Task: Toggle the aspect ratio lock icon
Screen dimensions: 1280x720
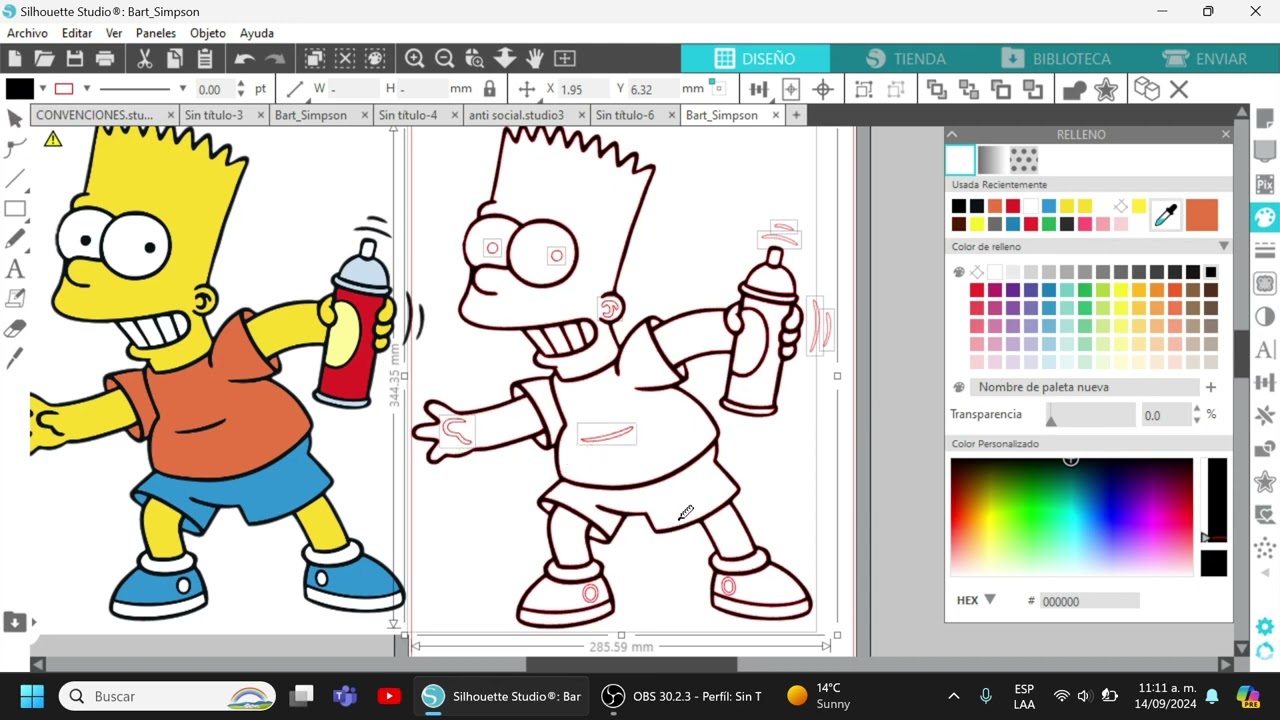Action: [x=489, y=88]
